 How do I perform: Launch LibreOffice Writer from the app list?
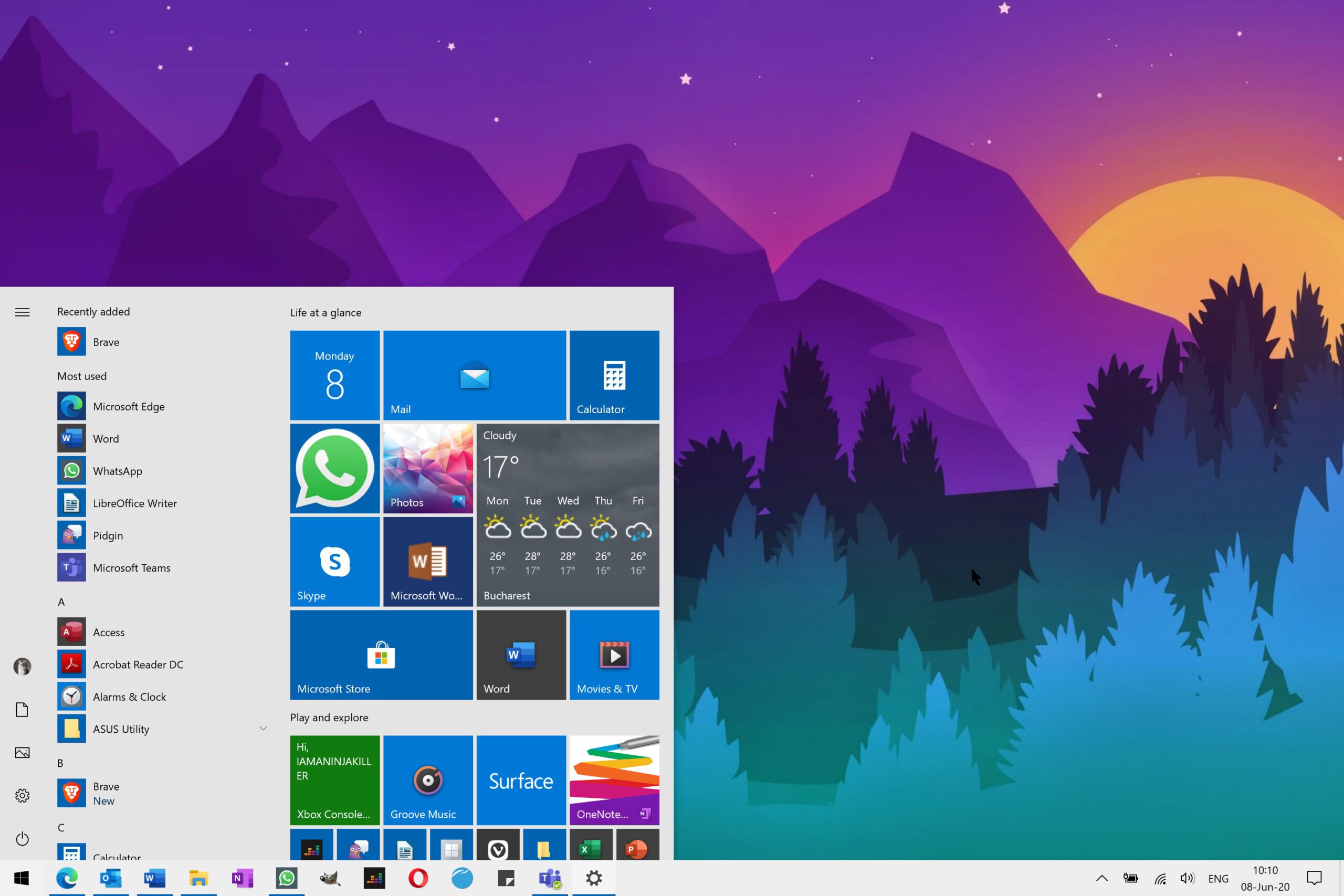pos(163,503)
